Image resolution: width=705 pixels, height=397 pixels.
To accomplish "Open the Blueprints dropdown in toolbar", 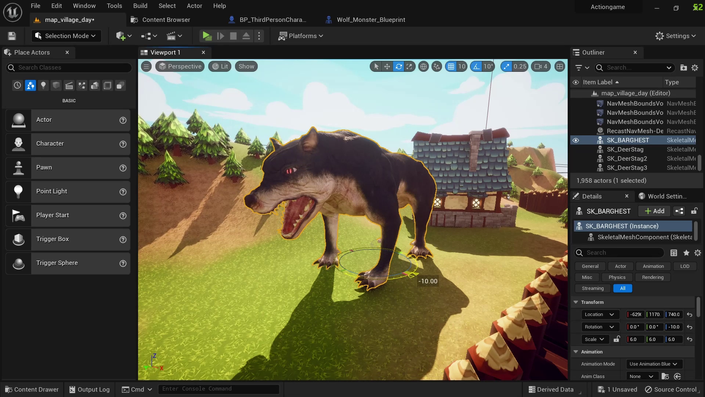I will (x=149, y=36).
